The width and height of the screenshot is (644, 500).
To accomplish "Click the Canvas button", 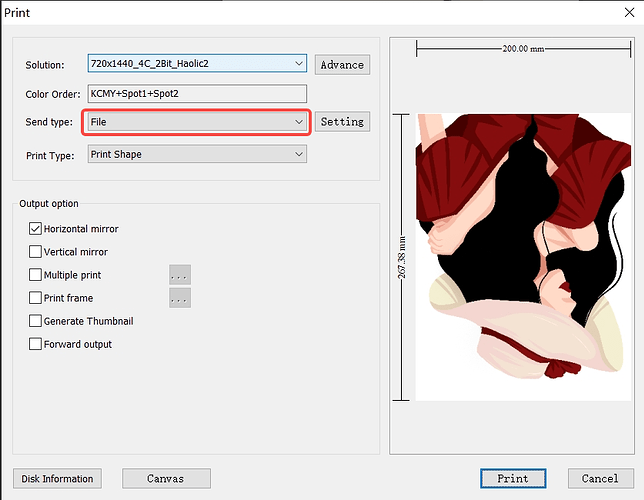I will pos(166,479).
